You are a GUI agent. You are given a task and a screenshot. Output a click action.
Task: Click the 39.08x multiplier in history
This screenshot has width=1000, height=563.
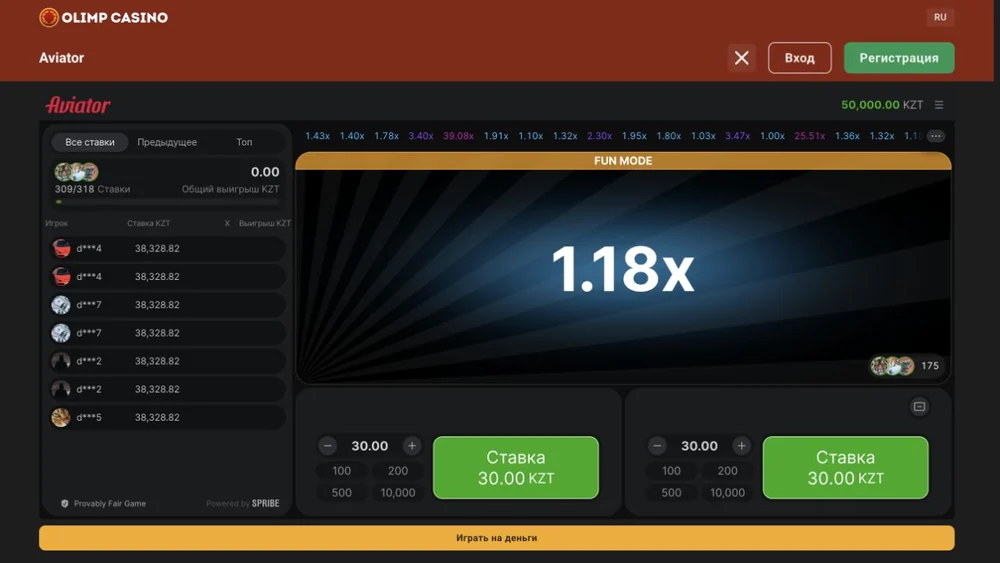point(458,136)
